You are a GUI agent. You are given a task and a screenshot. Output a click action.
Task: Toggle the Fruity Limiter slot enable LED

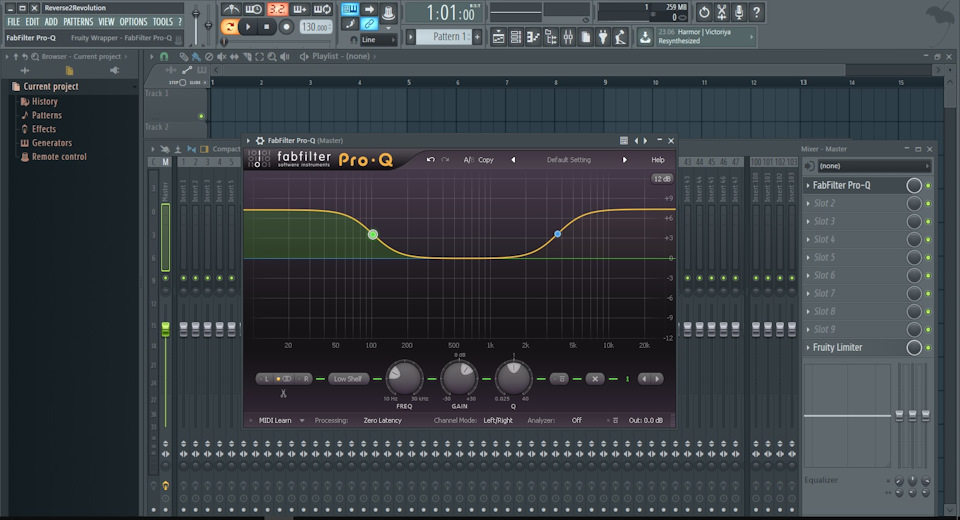click(928, 348)
